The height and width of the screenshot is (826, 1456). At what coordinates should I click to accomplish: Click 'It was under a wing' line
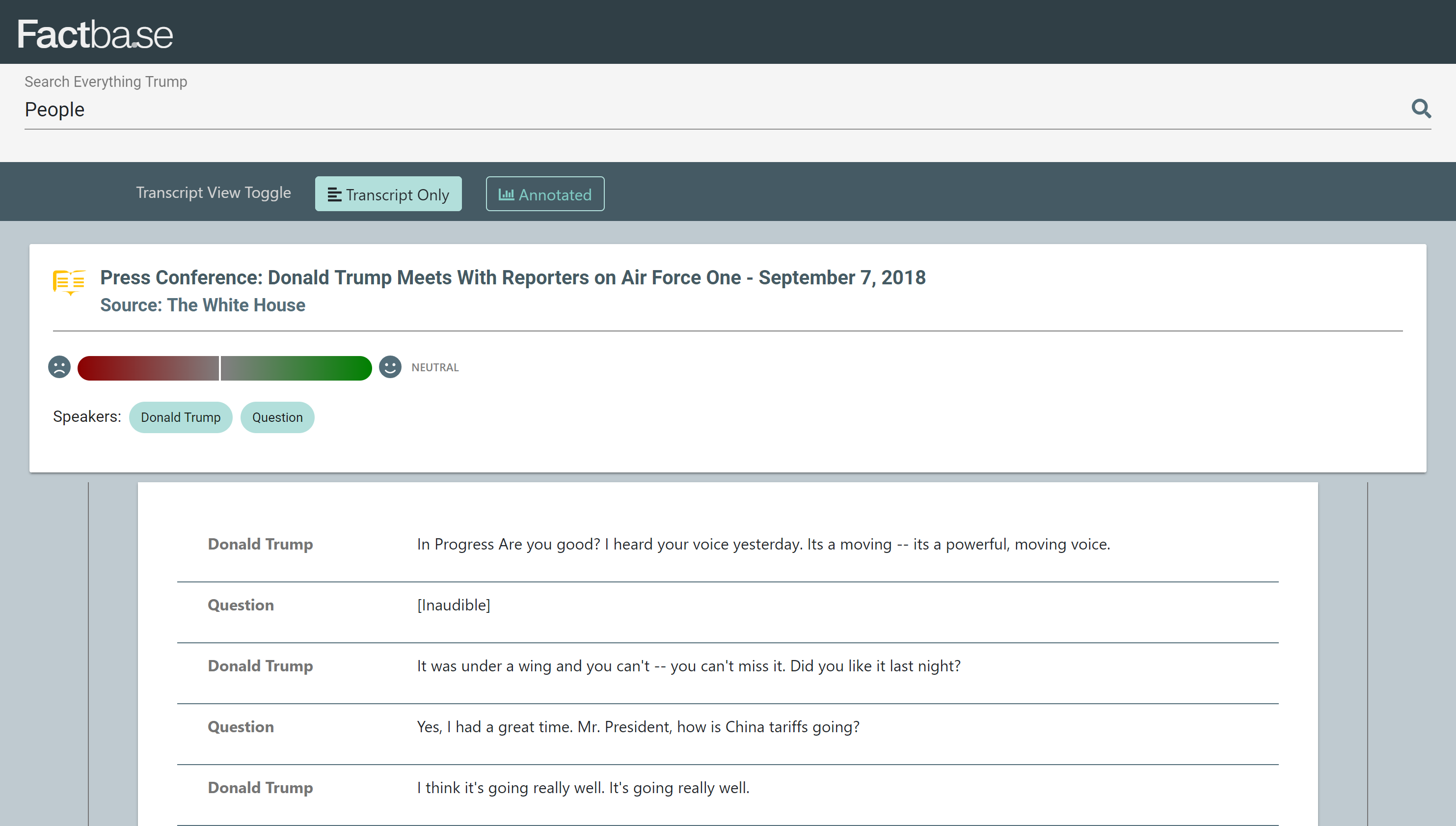pos(689,665)
